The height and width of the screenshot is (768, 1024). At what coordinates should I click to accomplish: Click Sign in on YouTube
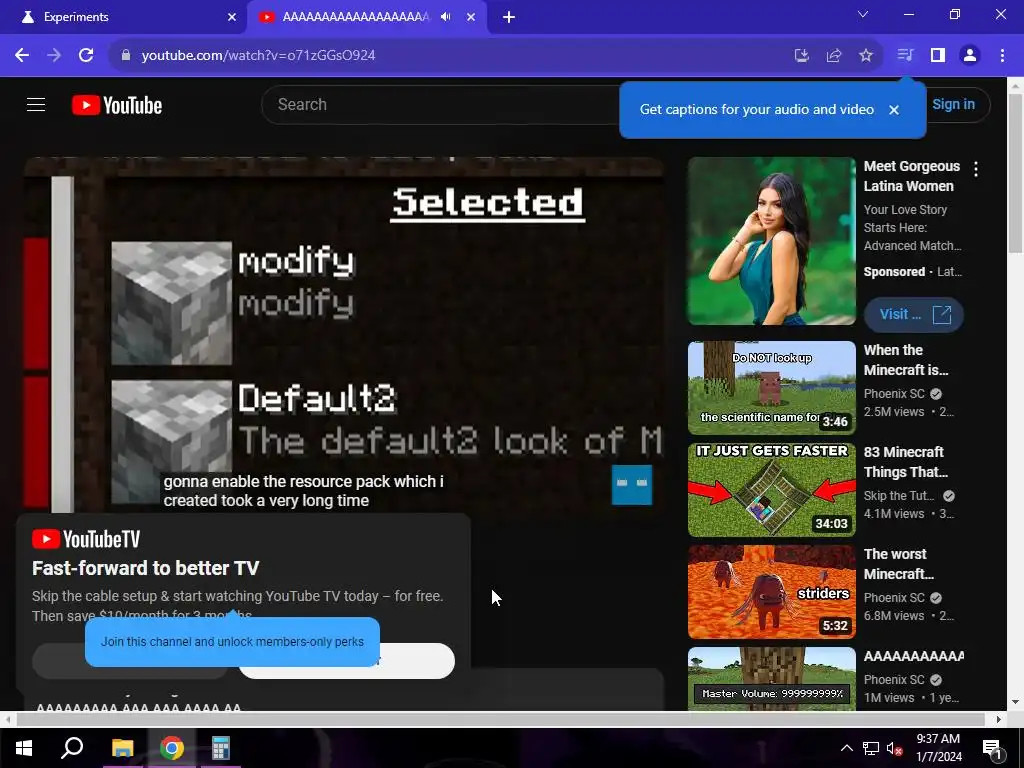click(x=953, y=104)
